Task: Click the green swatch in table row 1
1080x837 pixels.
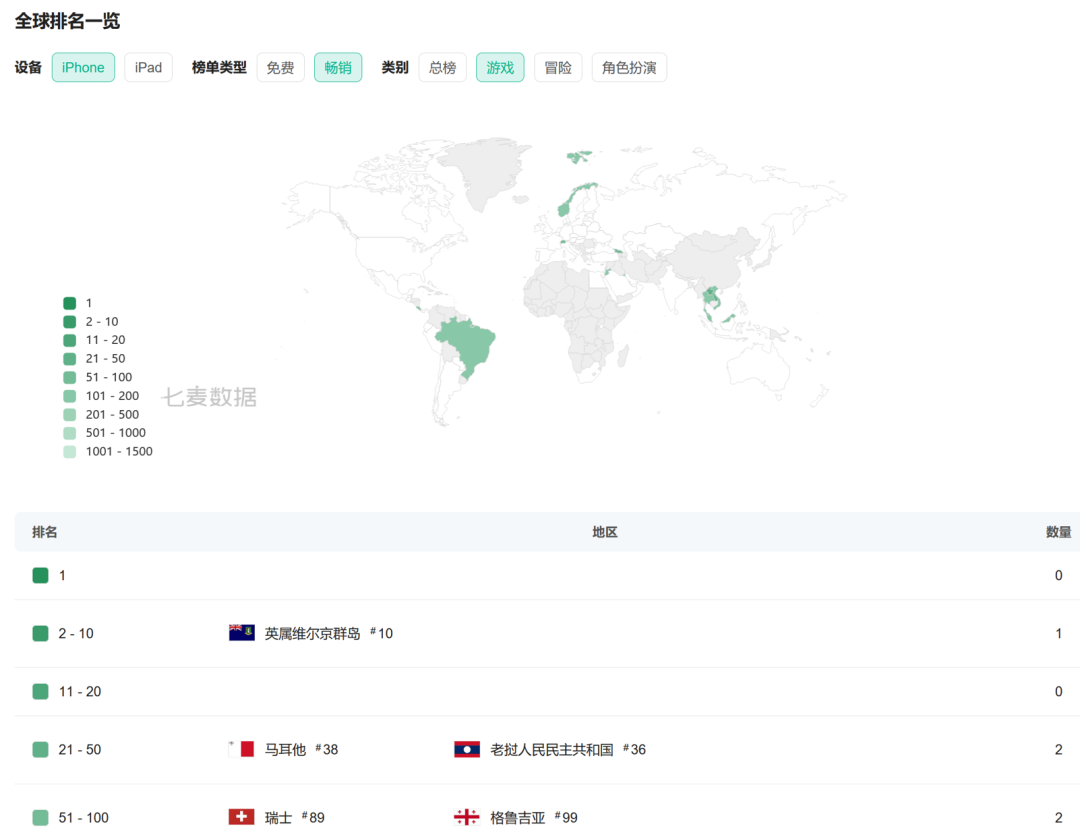Action: pos(41,575)
